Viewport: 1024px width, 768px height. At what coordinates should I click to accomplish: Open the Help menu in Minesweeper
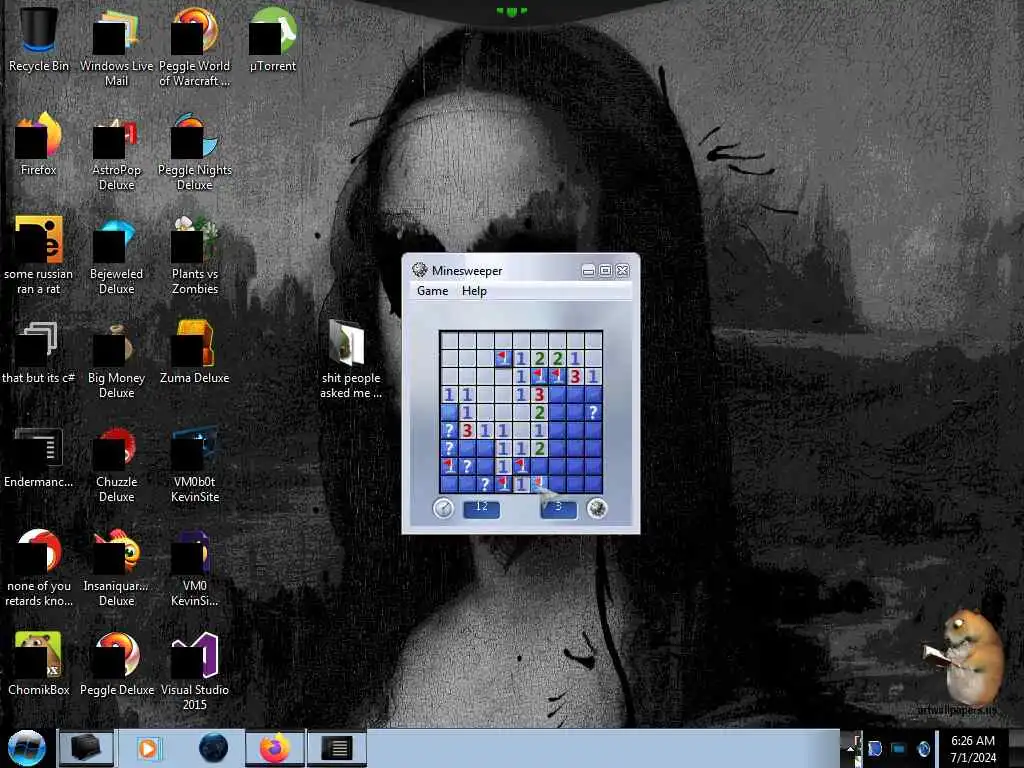474,291
